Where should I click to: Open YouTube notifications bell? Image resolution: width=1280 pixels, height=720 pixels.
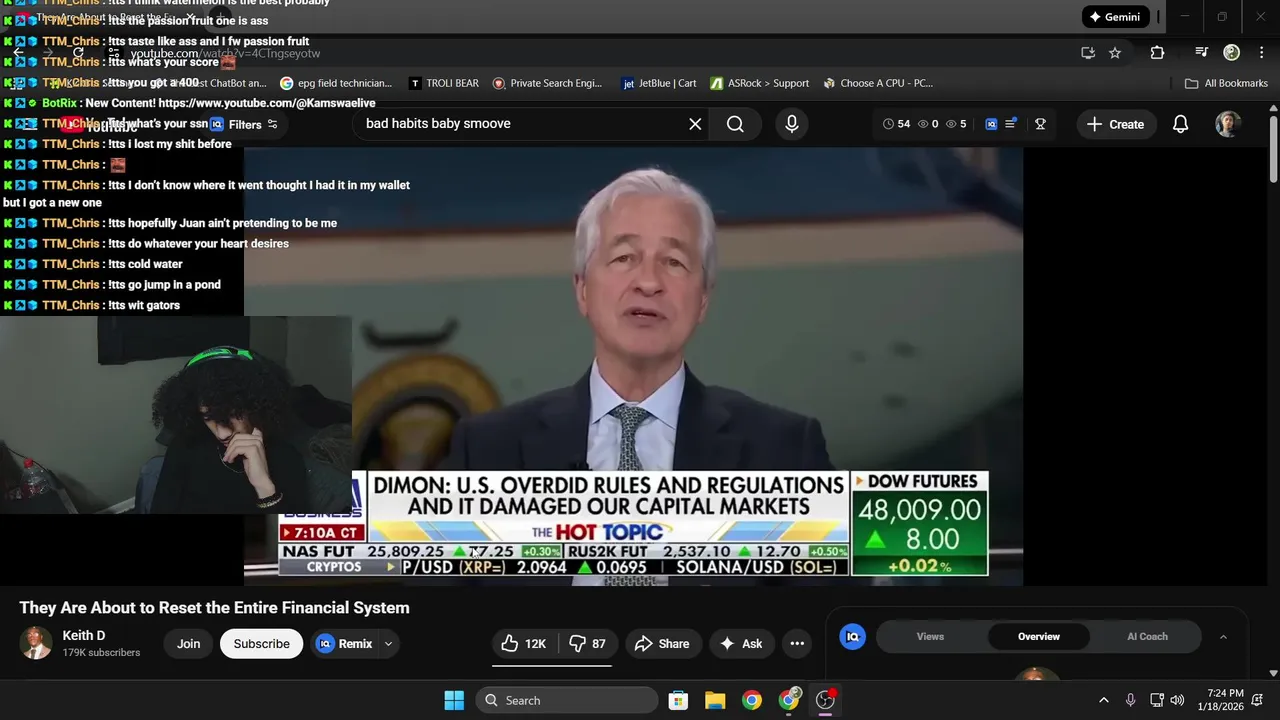pyautogui.click(x=1180, y=124)
